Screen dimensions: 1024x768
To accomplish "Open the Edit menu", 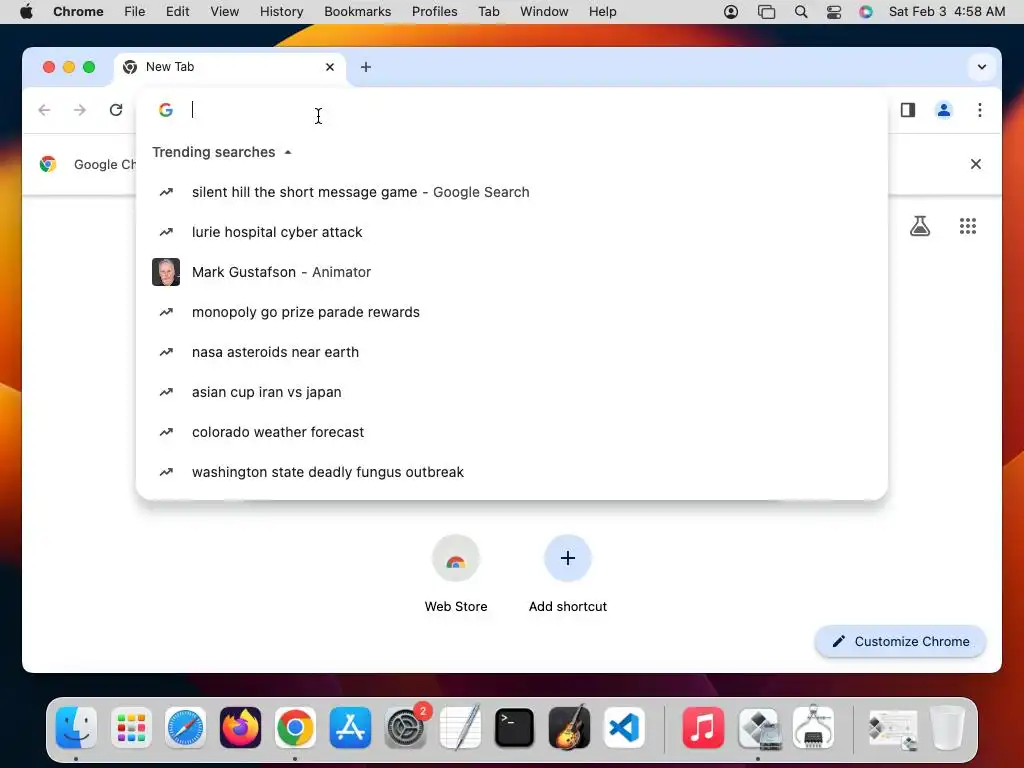I will 177,12.
